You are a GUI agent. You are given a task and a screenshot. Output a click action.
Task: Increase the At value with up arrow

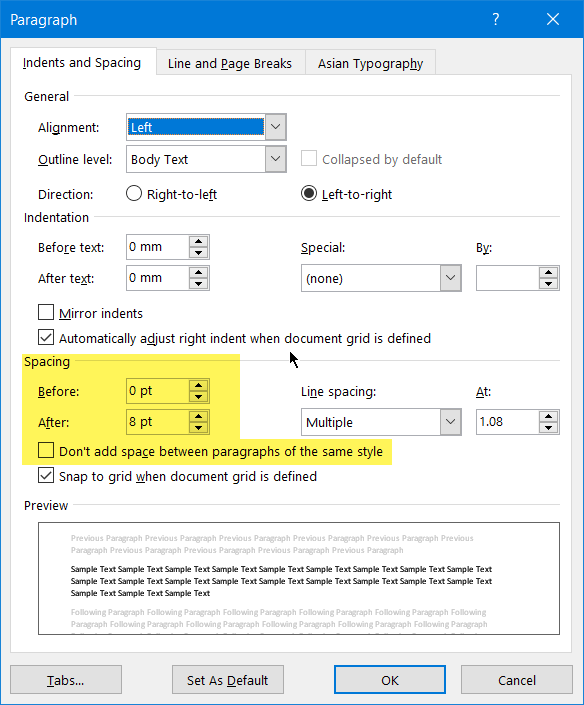click(x=548, y=416)
